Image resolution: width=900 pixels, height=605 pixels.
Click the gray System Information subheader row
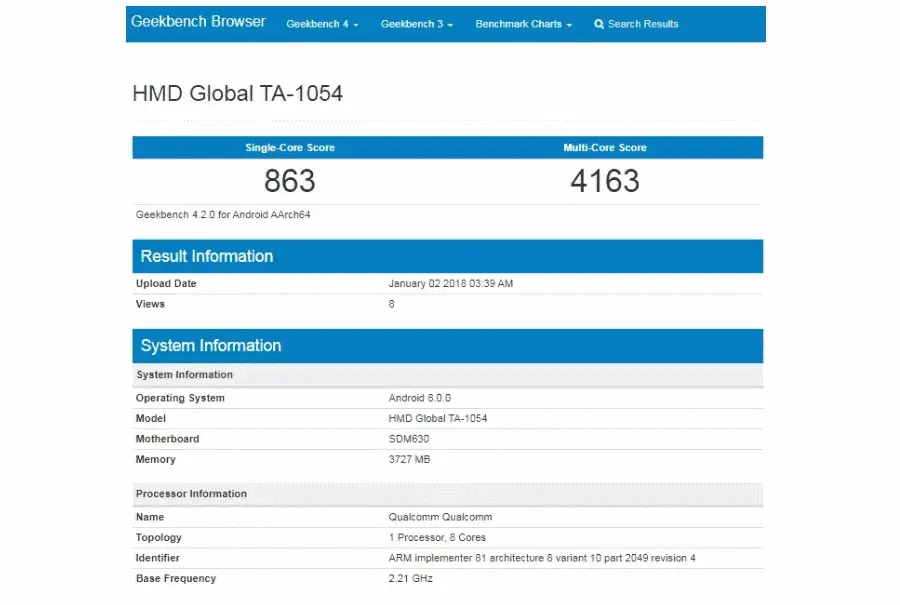(x=448, y=375)
